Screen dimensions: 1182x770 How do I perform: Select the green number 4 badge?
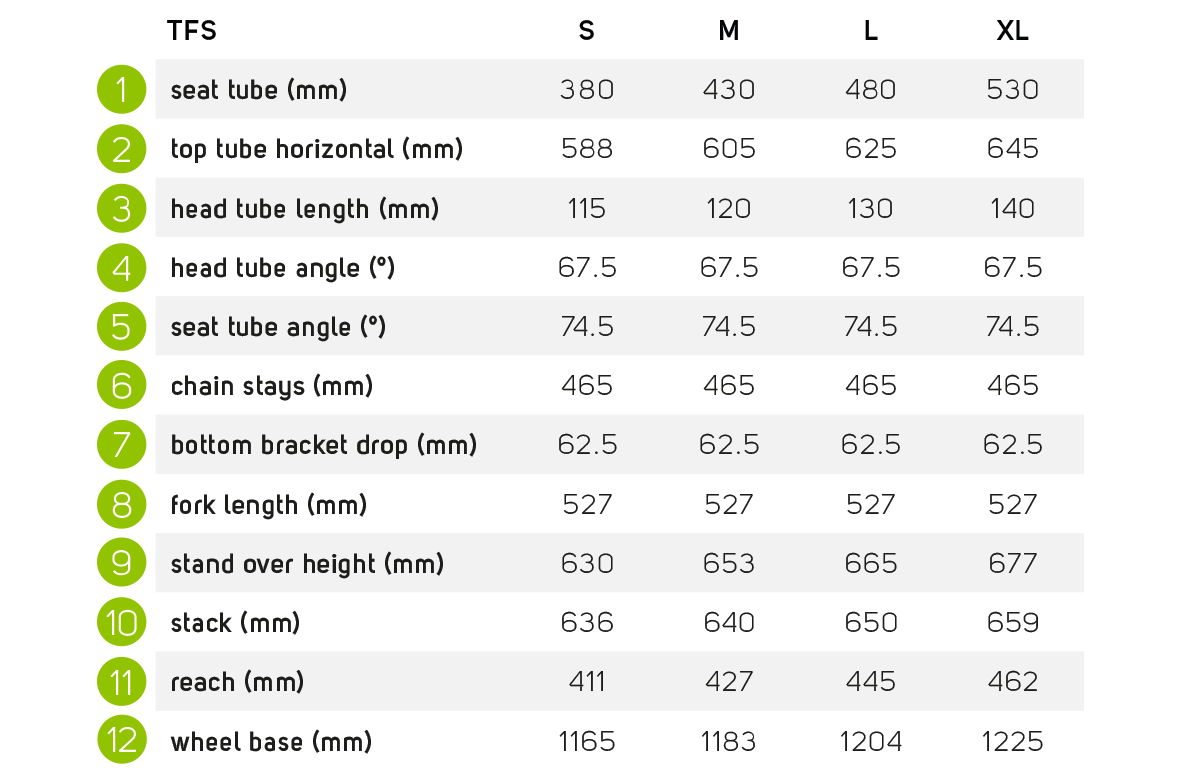pyautogui.click(x=122, y=268)
